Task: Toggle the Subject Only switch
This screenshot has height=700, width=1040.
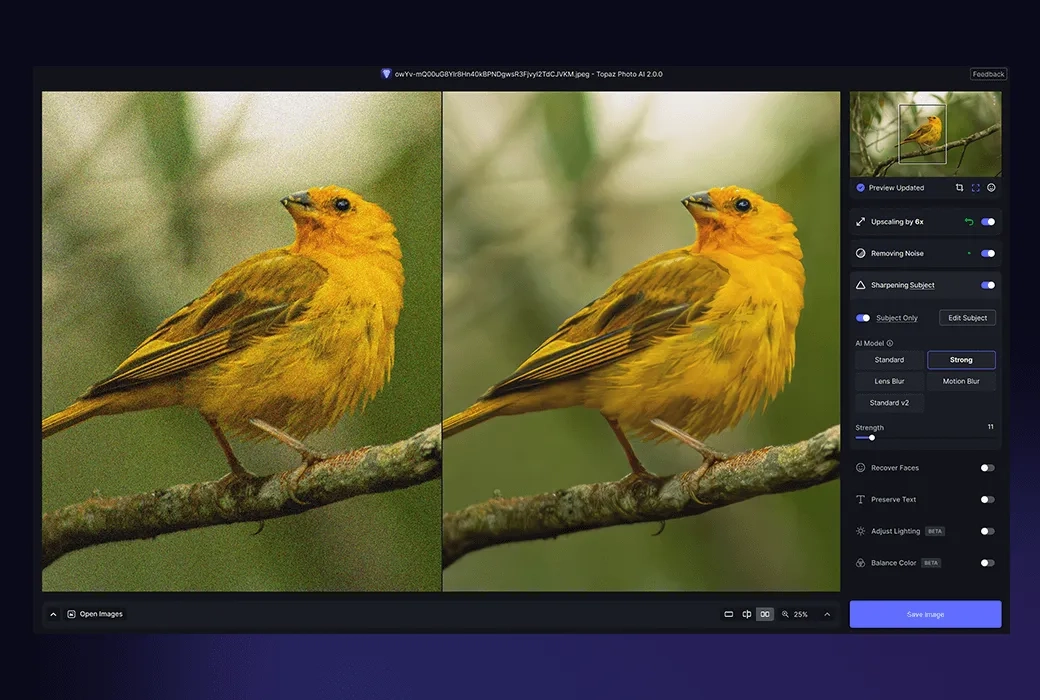Action: point(863,318)
